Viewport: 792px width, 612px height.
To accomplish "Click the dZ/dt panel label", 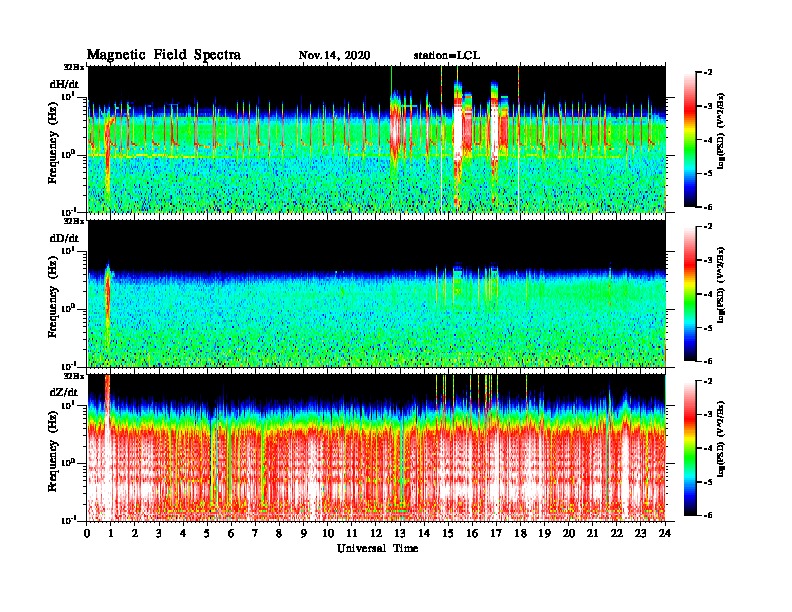I will 64,392.
